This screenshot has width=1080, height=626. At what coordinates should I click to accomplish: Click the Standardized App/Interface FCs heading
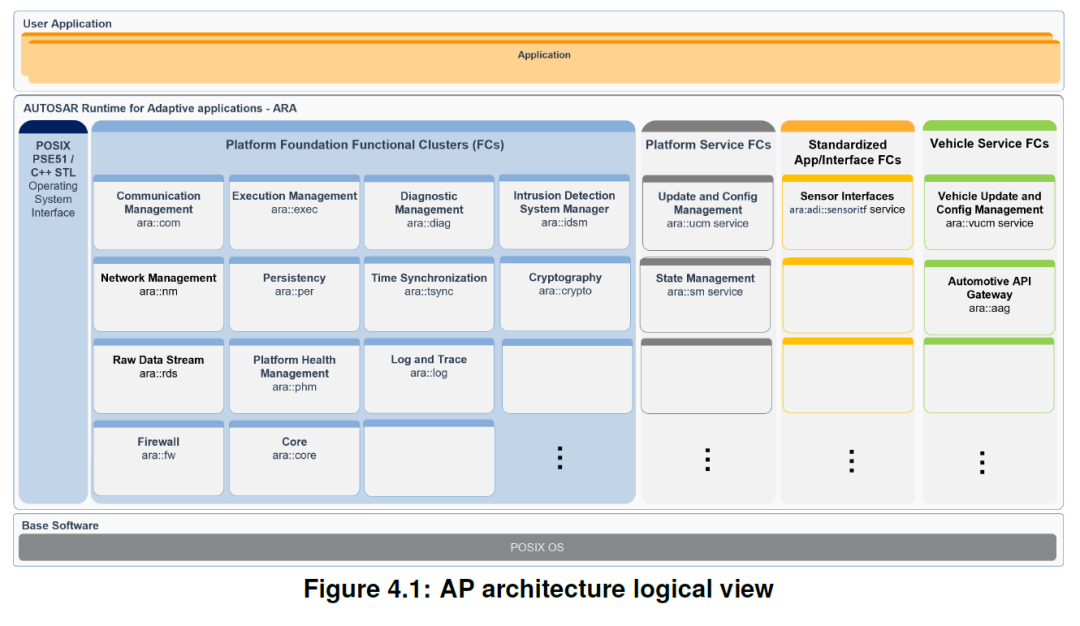click(848, 152)
